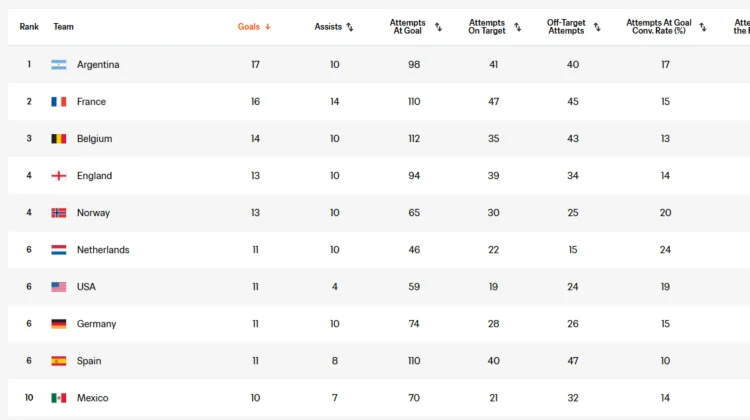Click the France flag icon

click(x=59, y=101)
